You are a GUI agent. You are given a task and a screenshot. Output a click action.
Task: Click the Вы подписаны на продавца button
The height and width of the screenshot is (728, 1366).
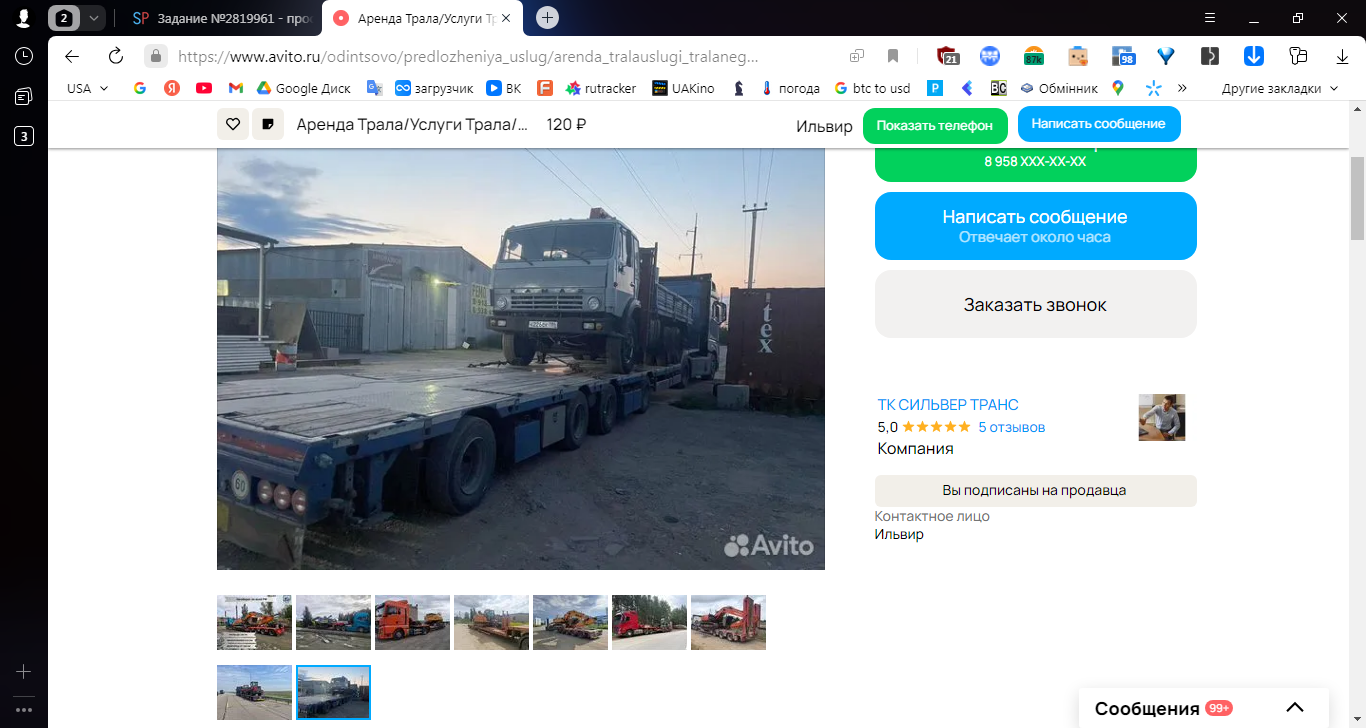tap(1035, 491)
